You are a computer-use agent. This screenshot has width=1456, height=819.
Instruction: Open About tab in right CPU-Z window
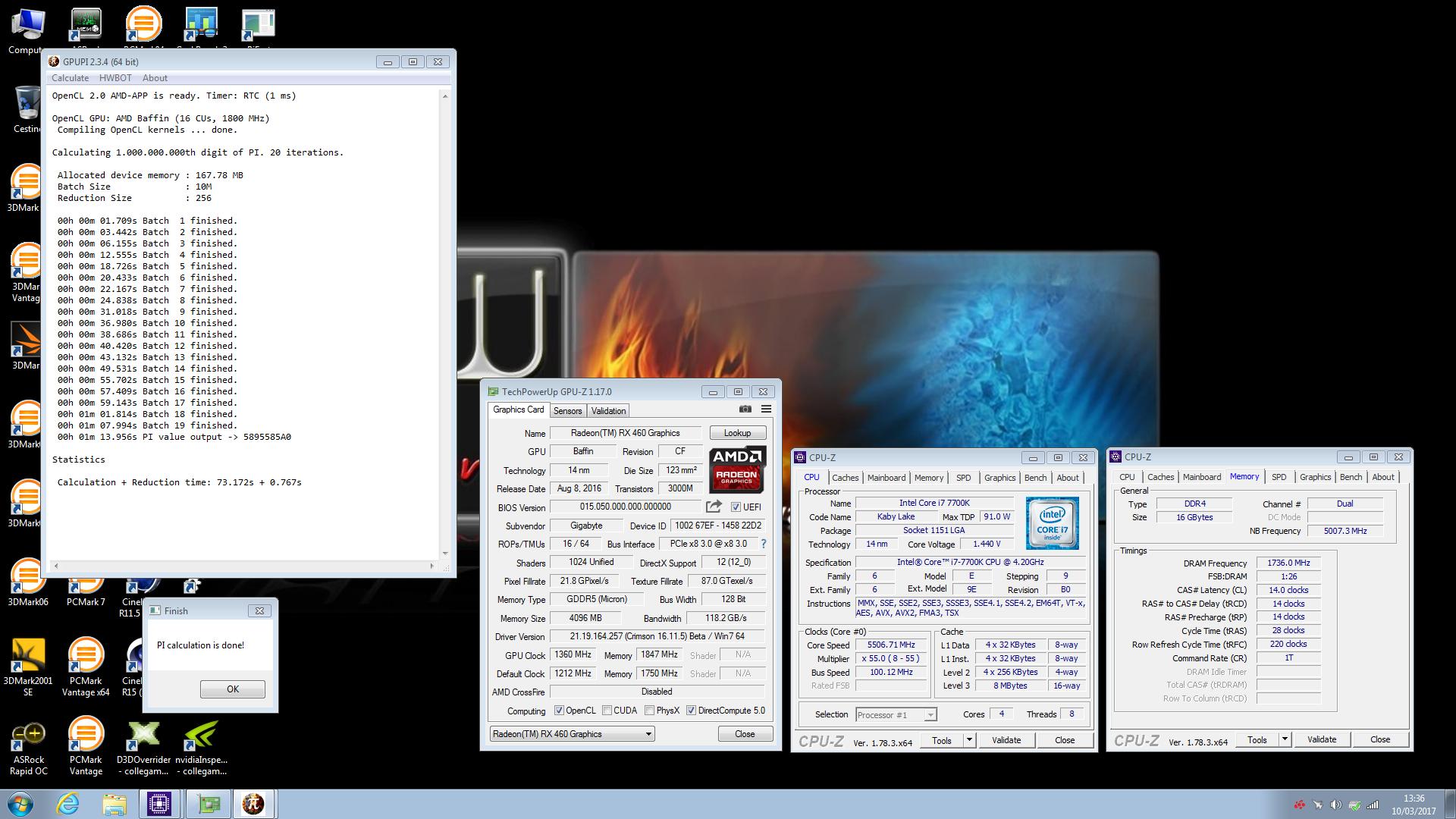pos(1383,477)
